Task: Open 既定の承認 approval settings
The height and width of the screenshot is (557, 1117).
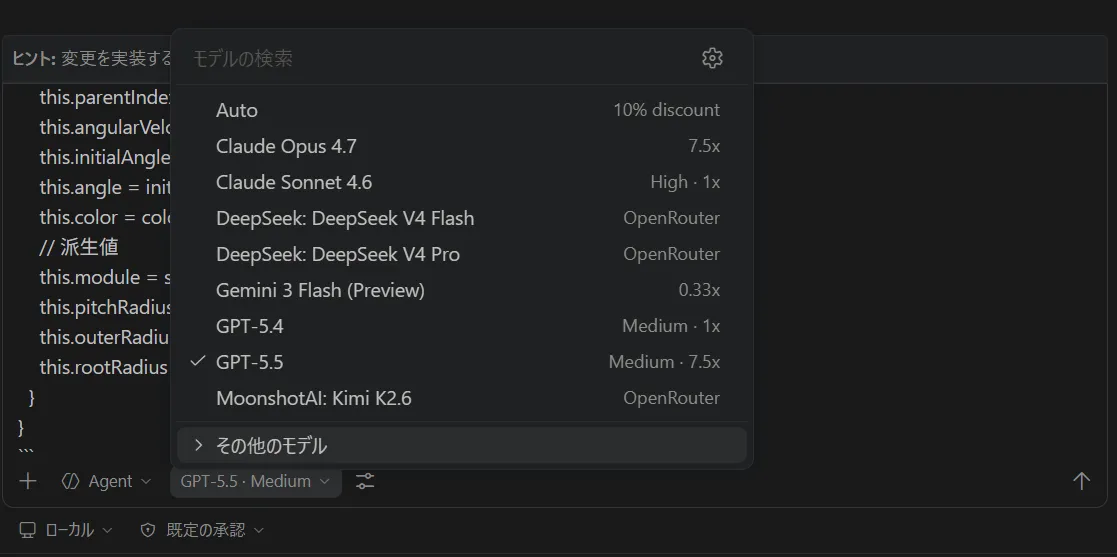Action: [x=202, y=529]
